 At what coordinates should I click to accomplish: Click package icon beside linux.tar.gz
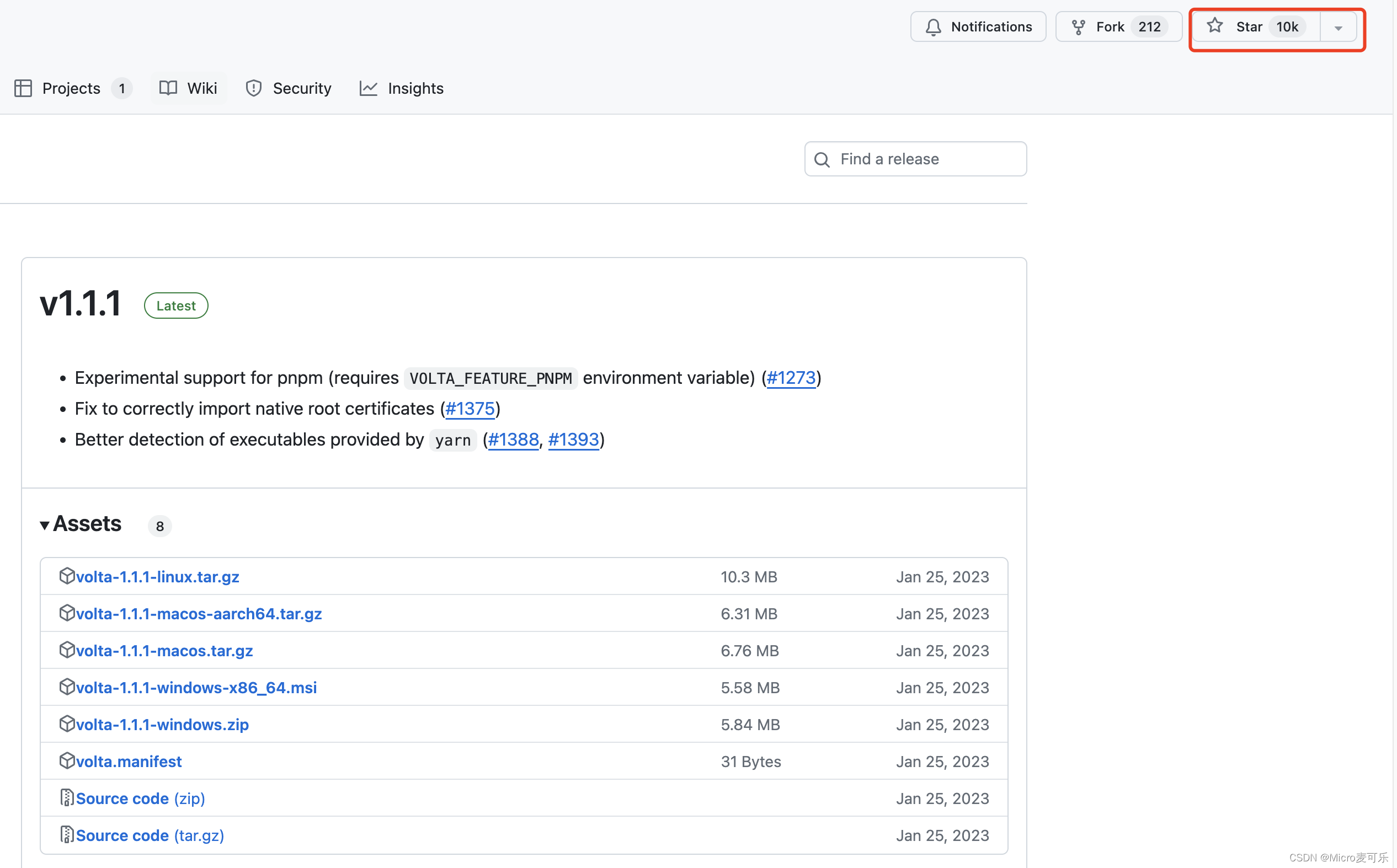pyautogui.click(x=67, y=576)
